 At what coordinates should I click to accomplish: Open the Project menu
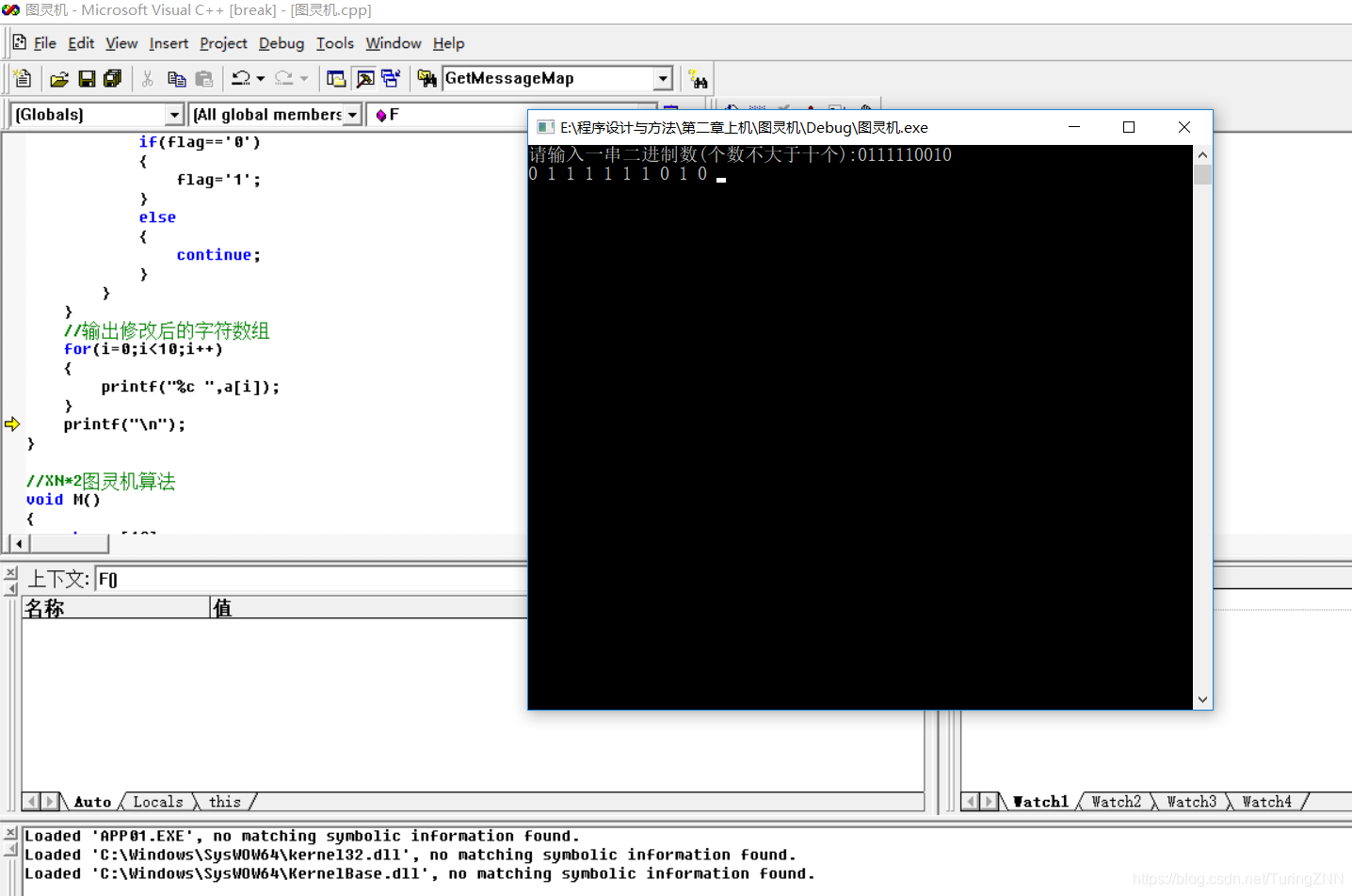(x=223, y=43)
